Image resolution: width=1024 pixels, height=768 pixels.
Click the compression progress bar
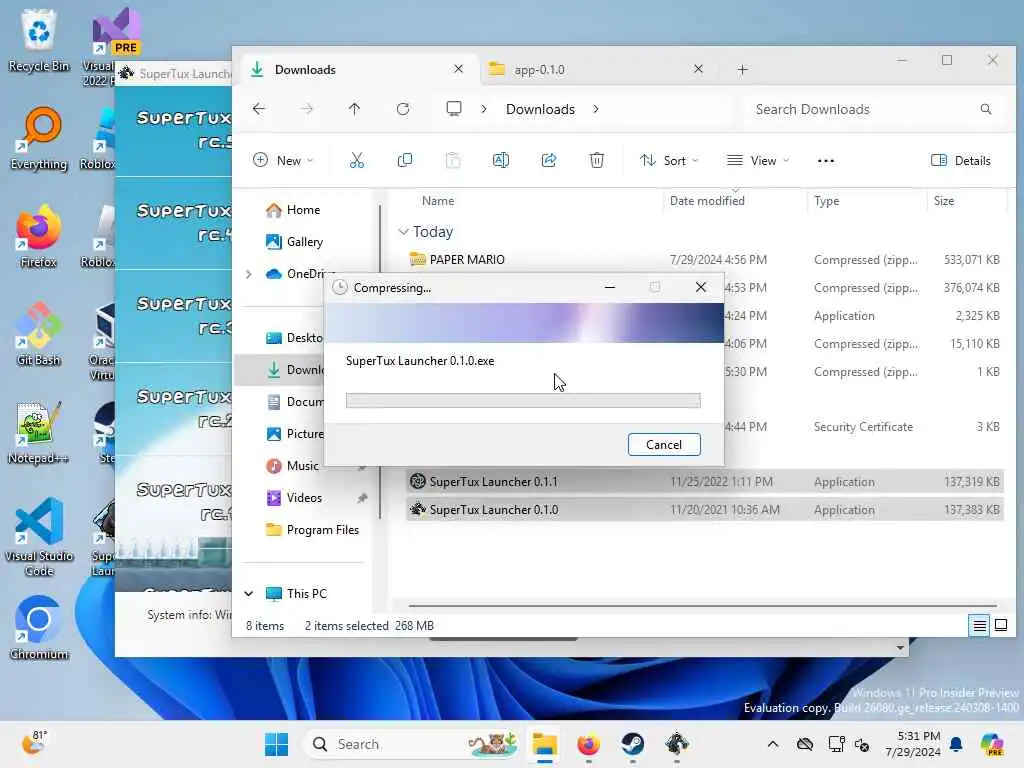click(x=523, y=400)
